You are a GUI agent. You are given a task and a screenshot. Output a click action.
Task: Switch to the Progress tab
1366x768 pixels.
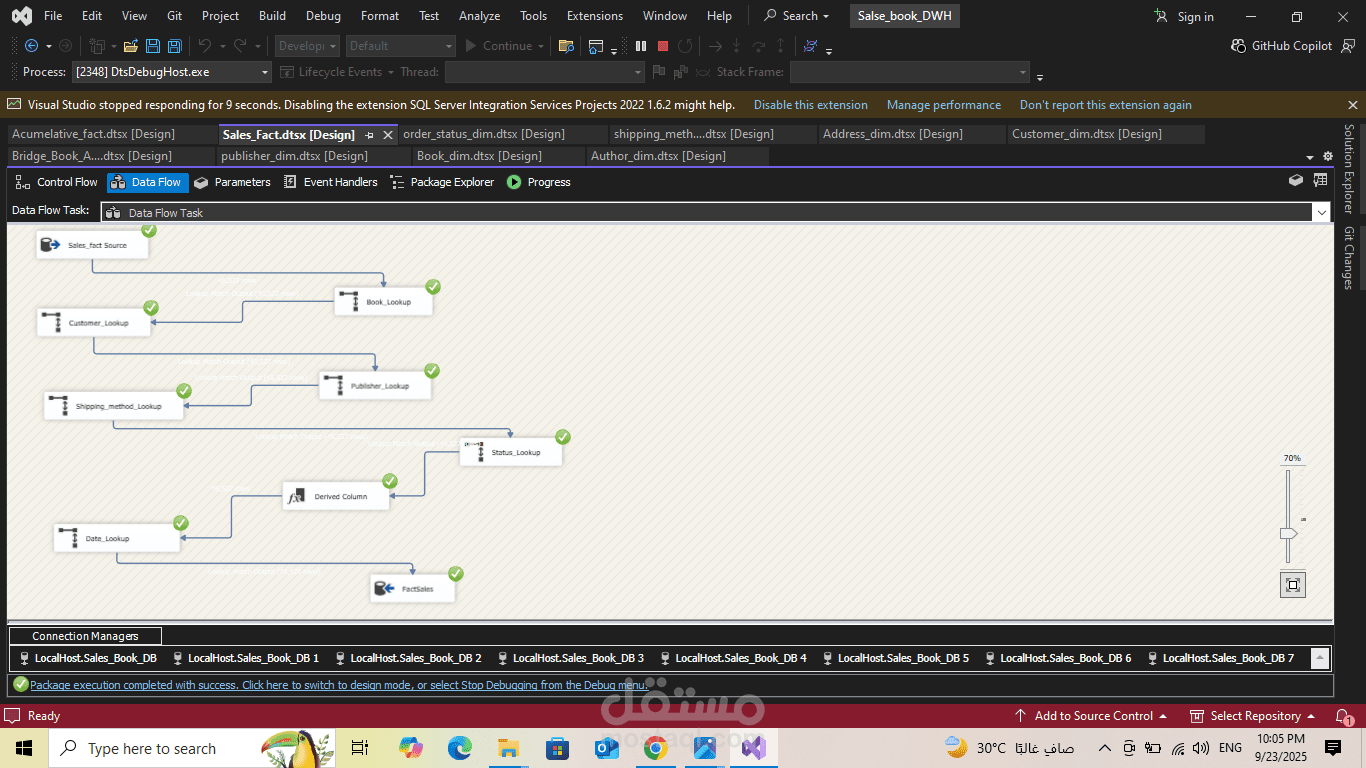coord(538,182)
